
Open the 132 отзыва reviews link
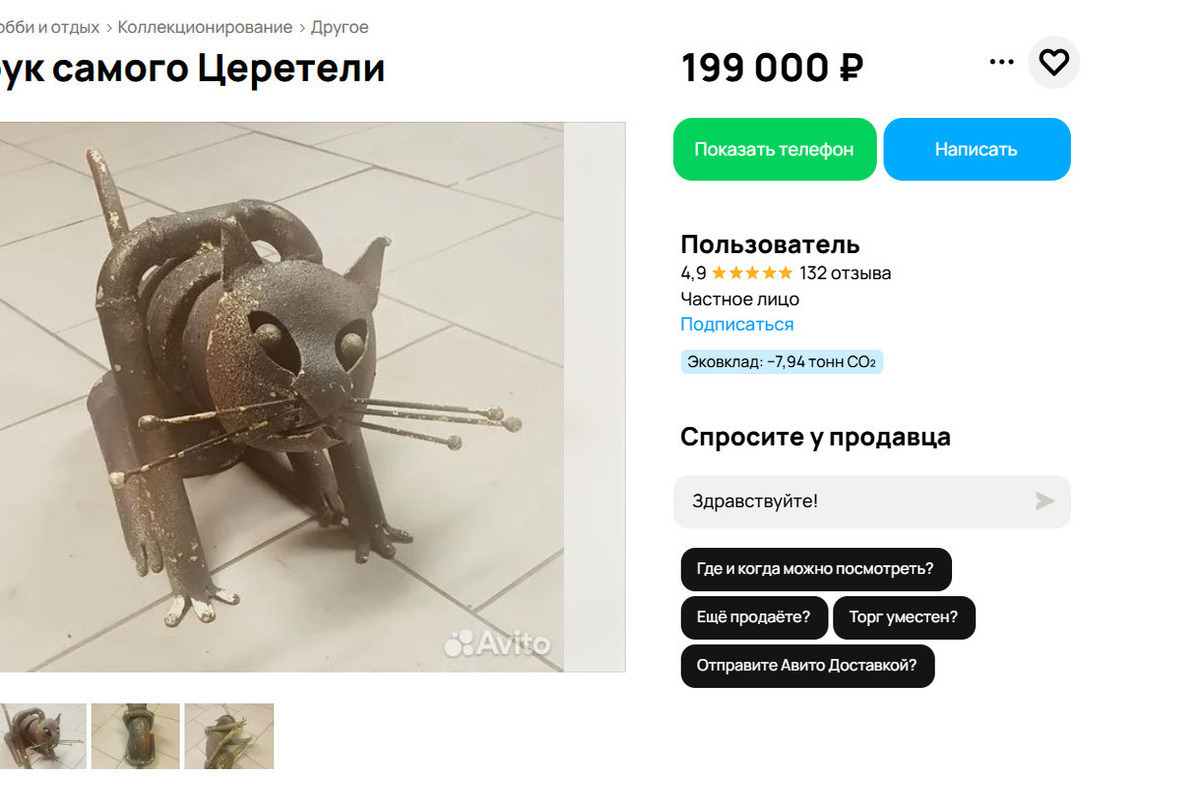point(845,273)
